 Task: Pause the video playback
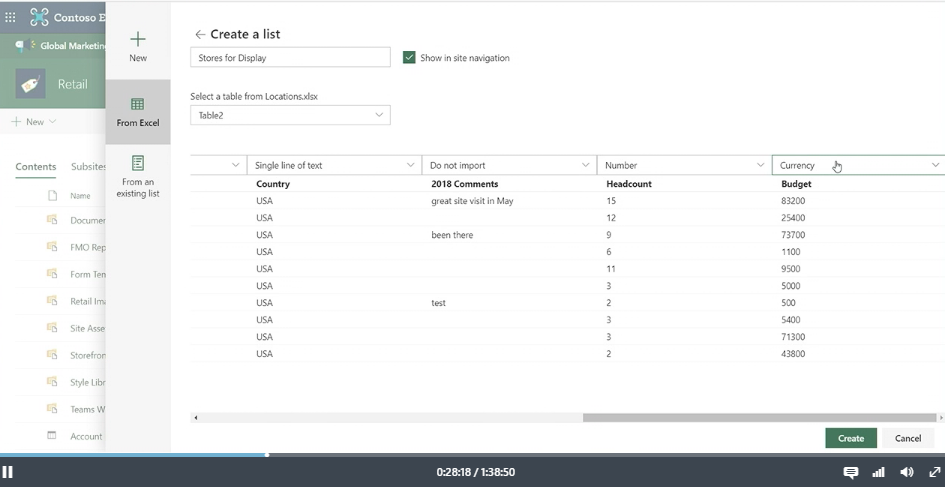(x=8, y=472)
